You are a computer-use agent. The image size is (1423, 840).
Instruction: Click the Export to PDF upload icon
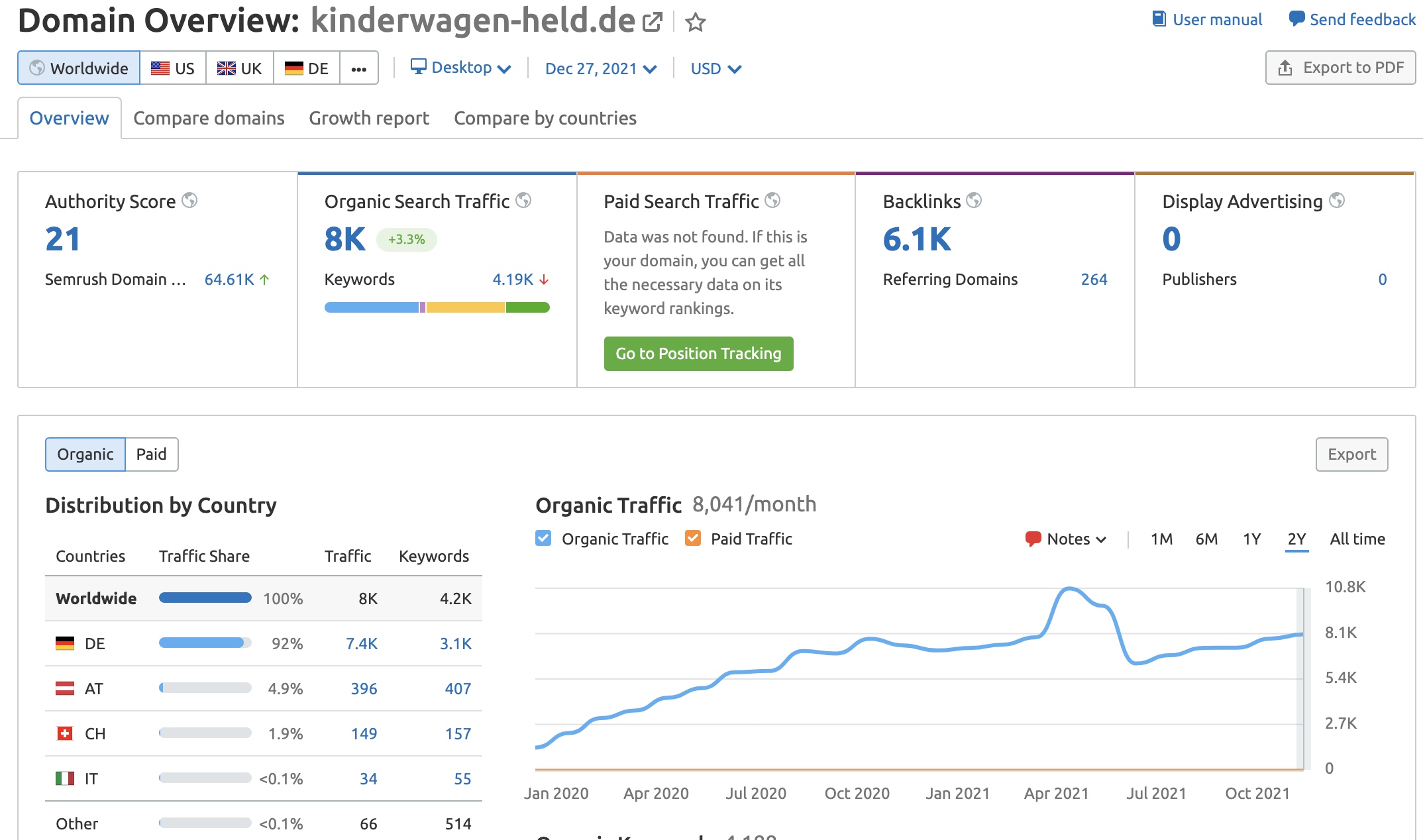(1285, 68)
